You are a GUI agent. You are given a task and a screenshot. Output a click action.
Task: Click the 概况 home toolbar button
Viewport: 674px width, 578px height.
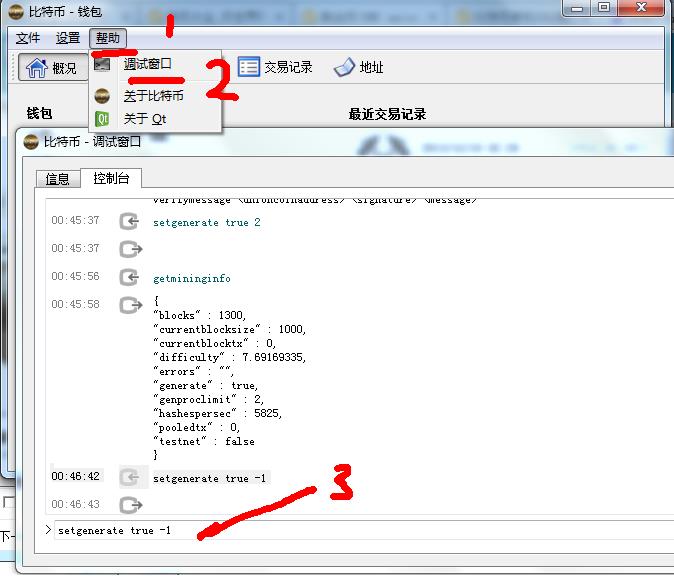coord(52,67)
